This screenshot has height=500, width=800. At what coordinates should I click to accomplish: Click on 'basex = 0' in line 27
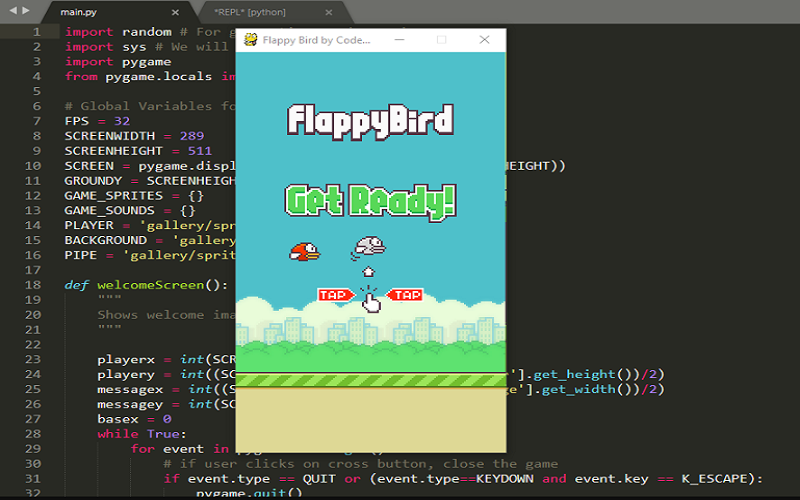[135, 419]
